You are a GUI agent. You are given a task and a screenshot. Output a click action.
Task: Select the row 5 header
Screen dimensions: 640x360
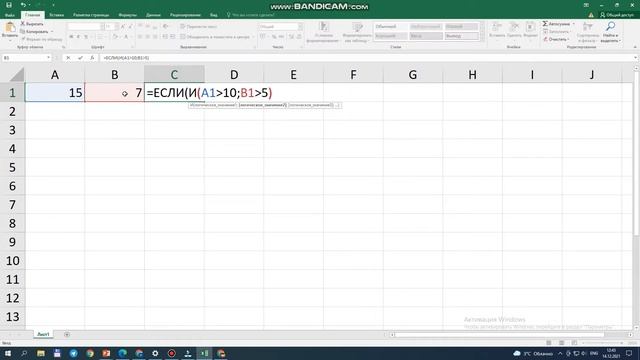(x=12, y=167)
